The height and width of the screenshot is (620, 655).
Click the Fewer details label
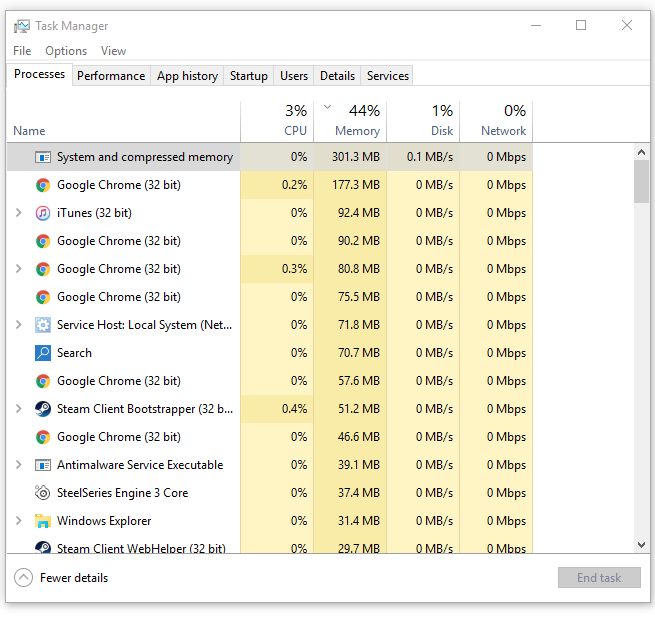(x=74, y=578)
